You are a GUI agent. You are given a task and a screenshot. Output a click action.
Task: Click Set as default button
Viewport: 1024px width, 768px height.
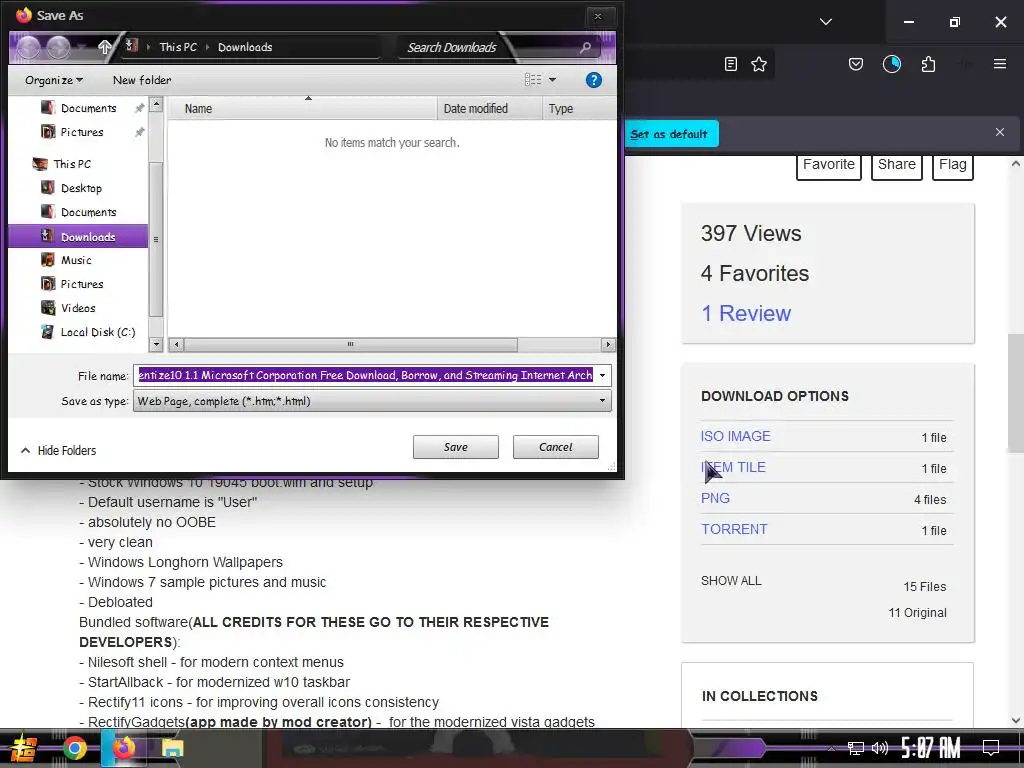670,134
